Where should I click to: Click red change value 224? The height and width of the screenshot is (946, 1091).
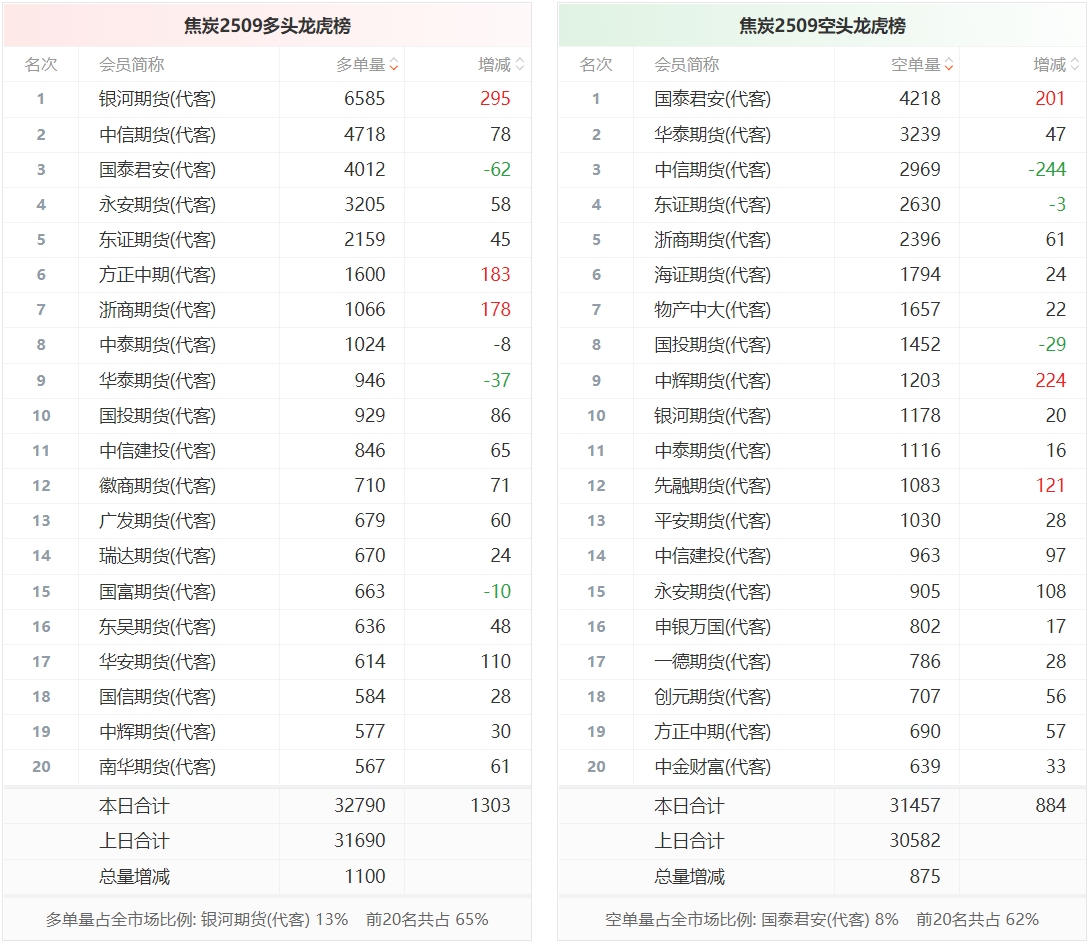1051,380
